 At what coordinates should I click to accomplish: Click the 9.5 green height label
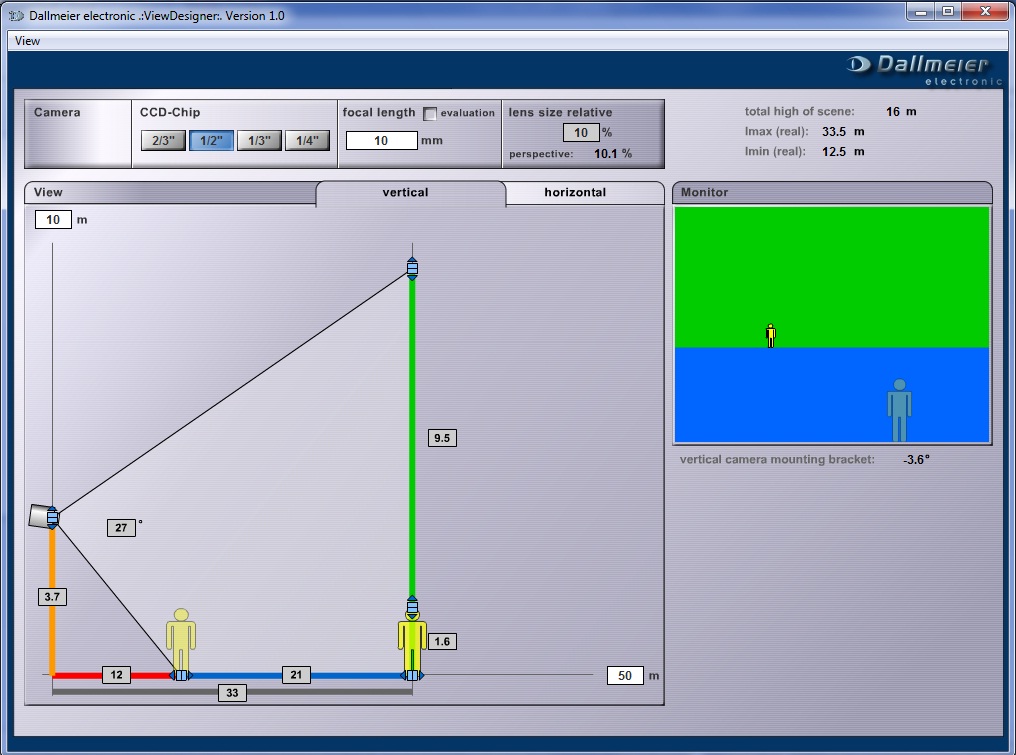(442, 438)
